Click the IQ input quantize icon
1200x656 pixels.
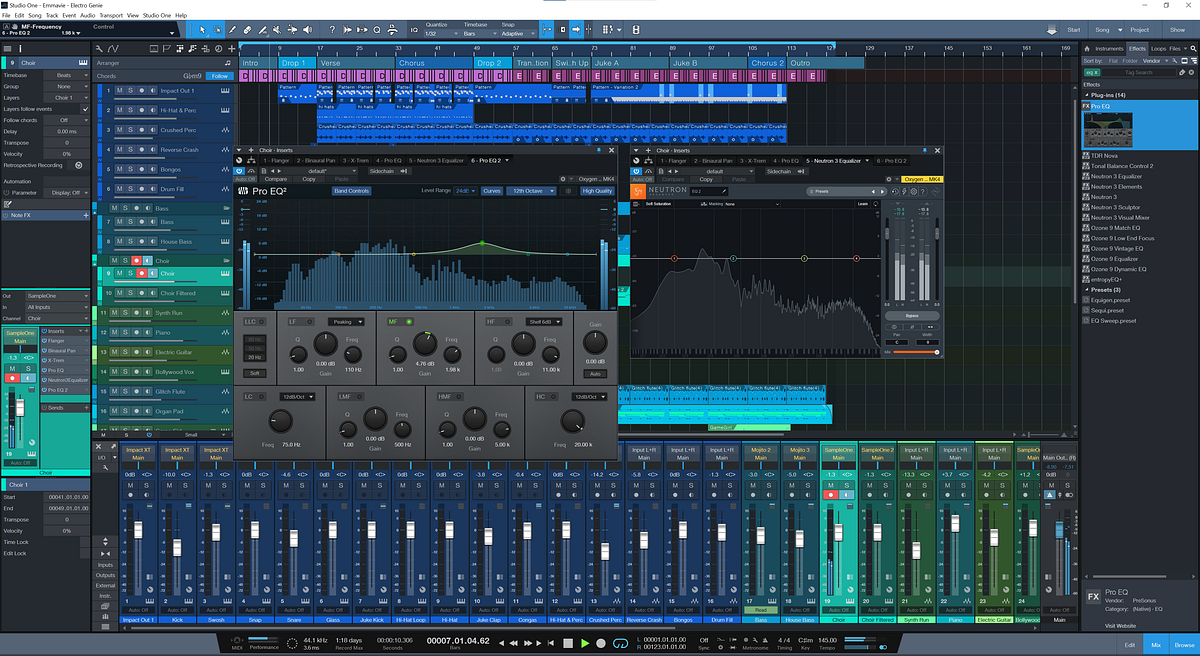(x=414, y=30)
